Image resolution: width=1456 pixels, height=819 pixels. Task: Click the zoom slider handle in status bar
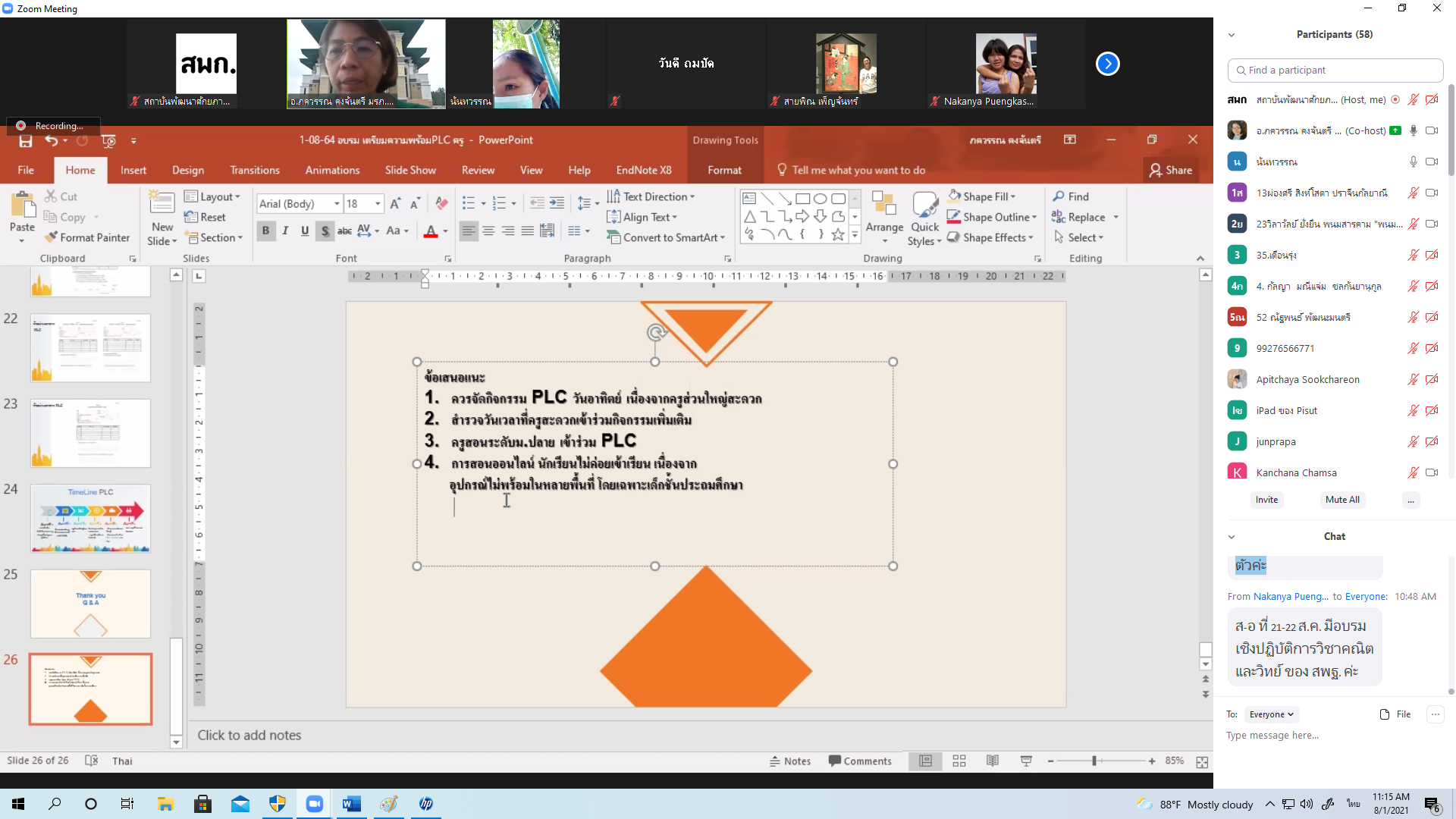coord(1094,761)
